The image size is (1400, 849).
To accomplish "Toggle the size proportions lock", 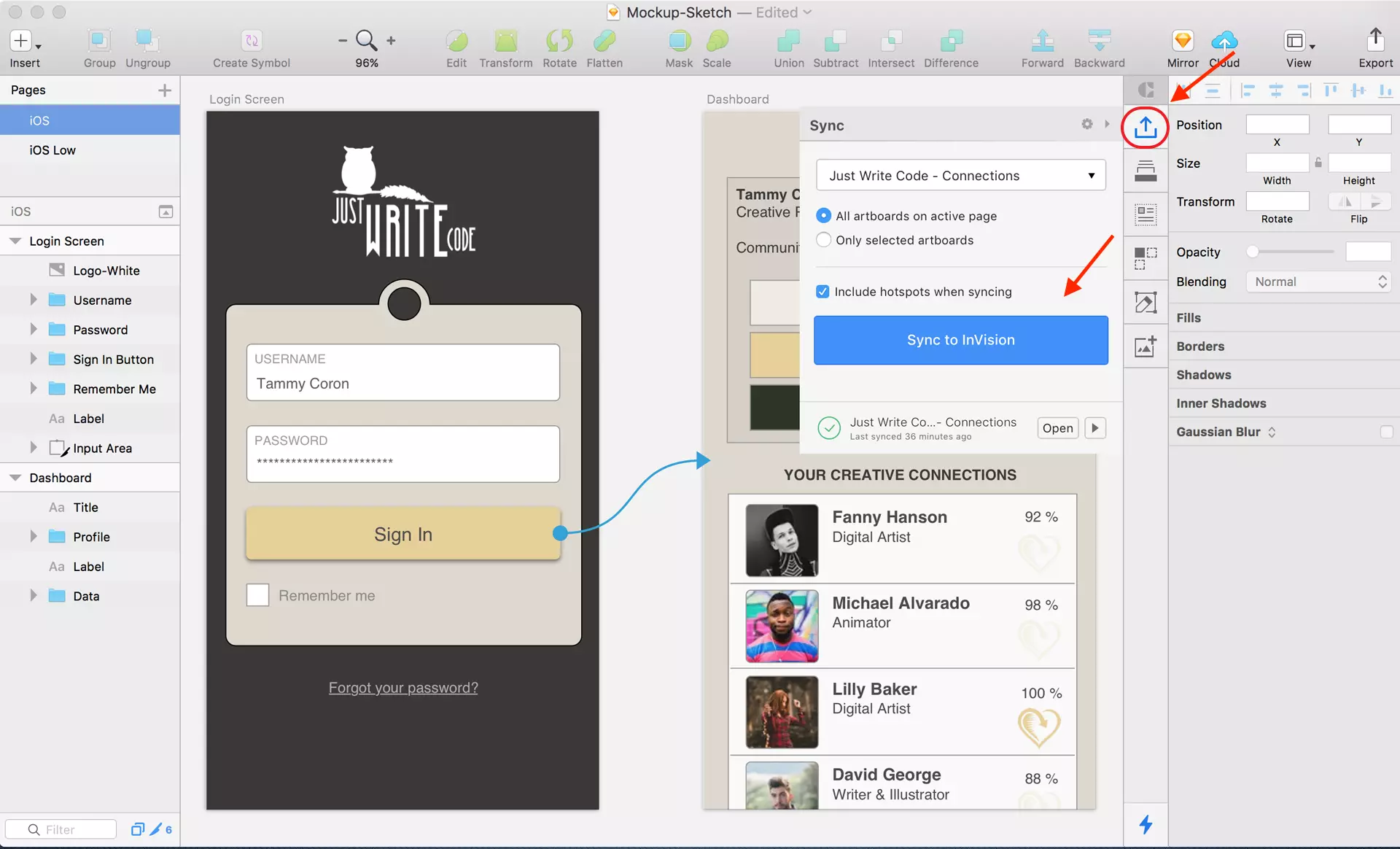I will coord(1318,163).
